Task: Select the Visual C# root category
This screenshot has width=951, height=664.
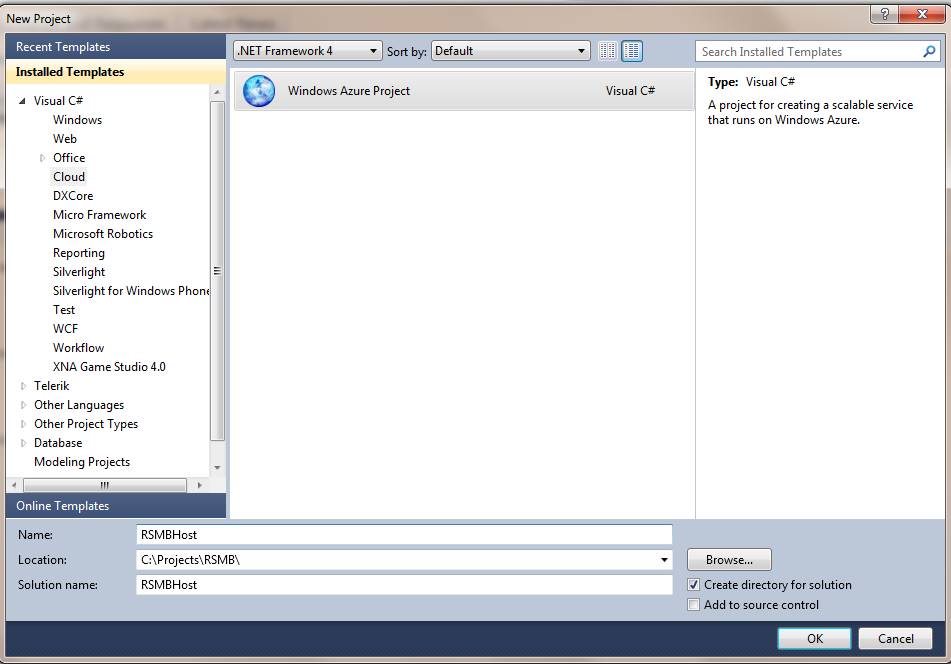Action: (x=58, y=101)
